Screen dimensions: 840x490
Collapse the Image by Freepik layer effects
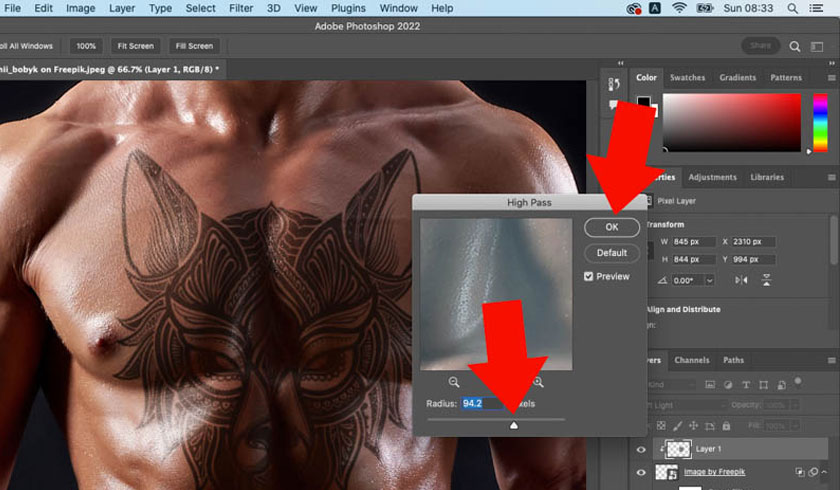826,471
